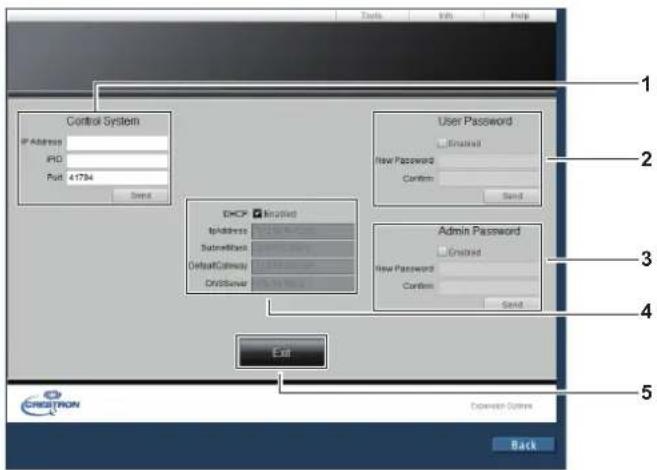Click the SubnetMask field
The image size is (657, 470).
303,248
